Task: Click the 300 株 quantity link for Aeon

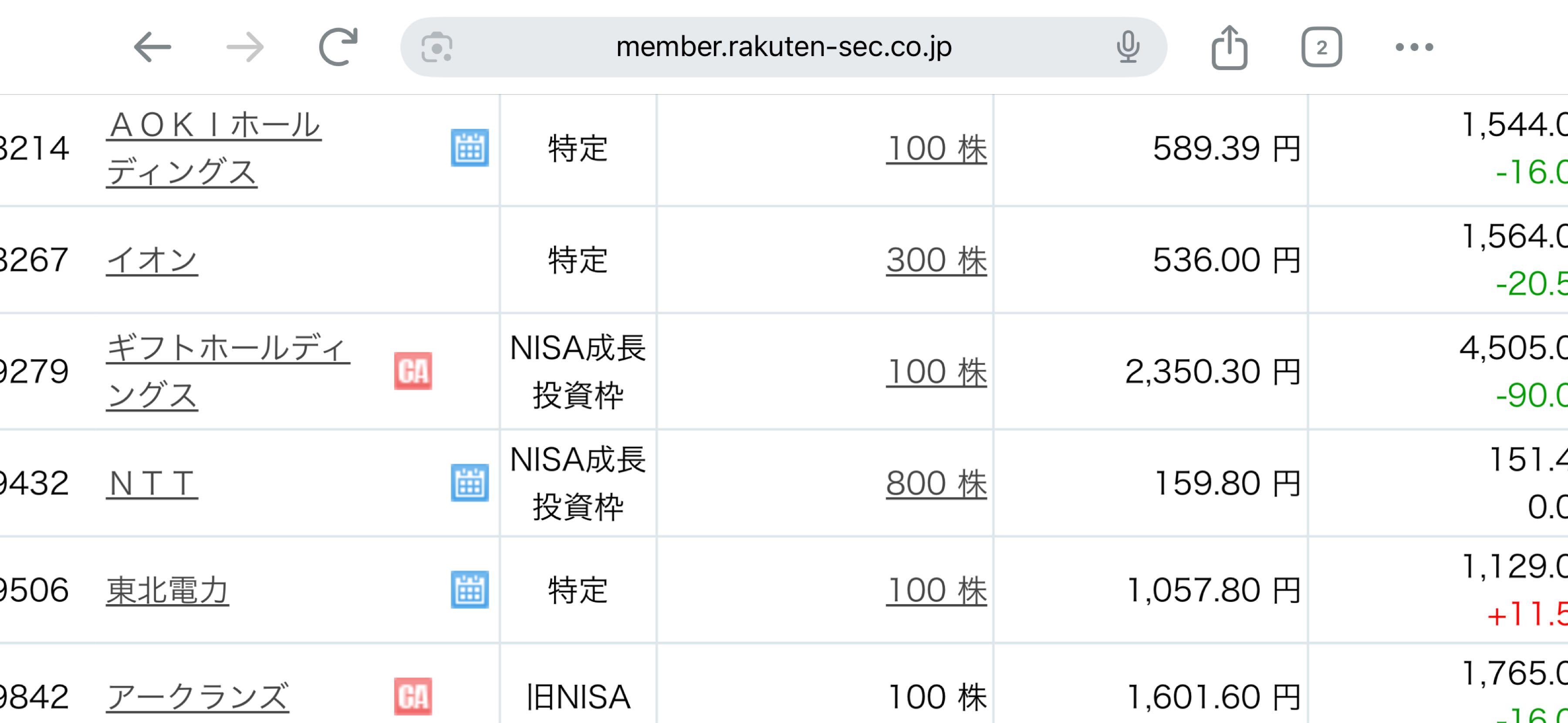Action: (x=936, y=260)
